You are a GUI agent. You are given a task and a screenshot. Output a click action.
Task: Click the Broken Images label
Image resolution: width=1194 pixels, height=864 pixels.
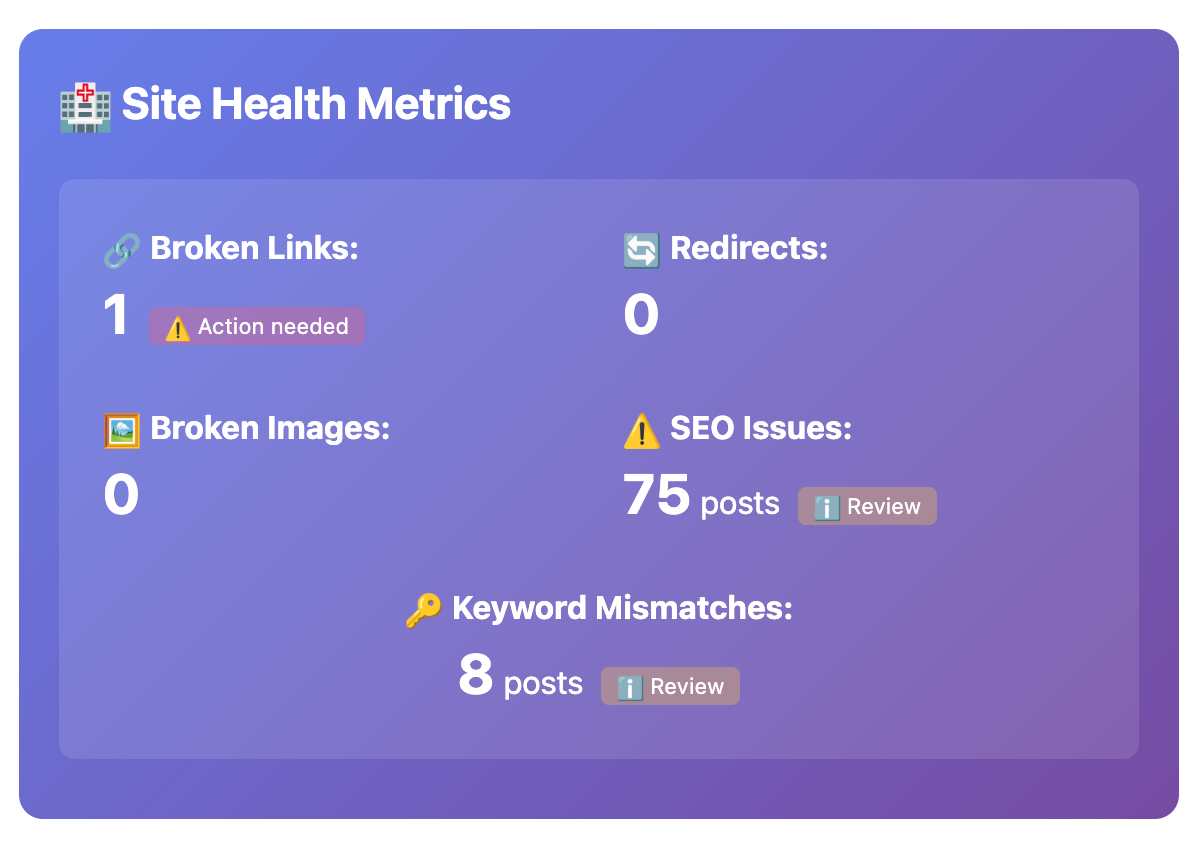pos(270,428)
